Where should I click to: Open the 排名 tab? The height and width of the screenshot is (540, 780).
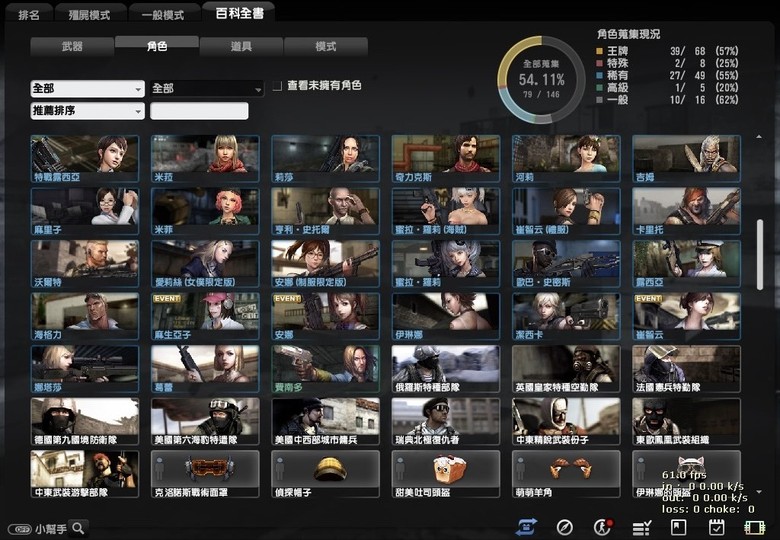tap(30, 15)
